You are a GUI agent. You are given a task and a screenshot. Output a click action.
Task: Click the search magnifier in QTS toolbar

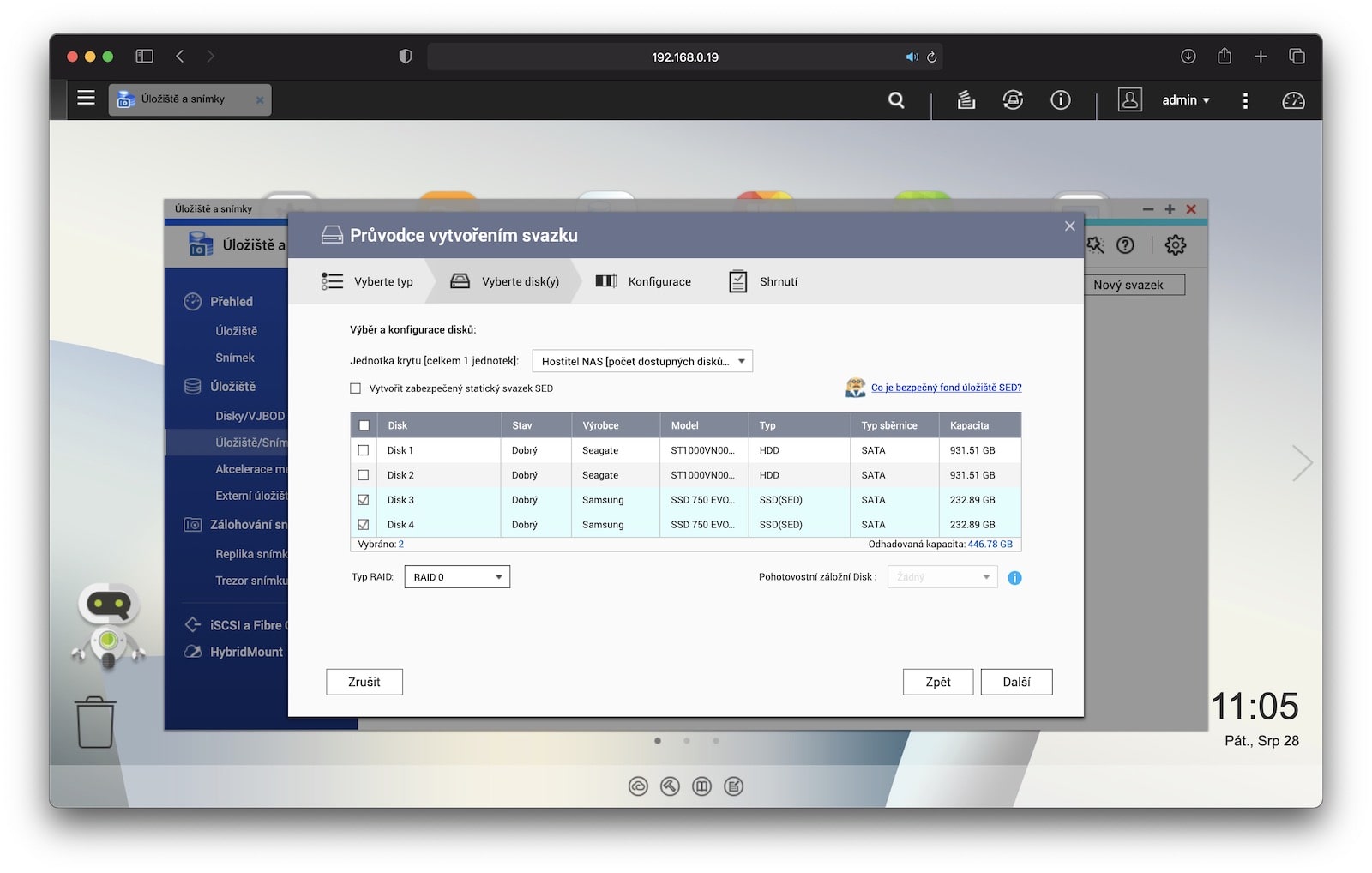coord(896,100)
